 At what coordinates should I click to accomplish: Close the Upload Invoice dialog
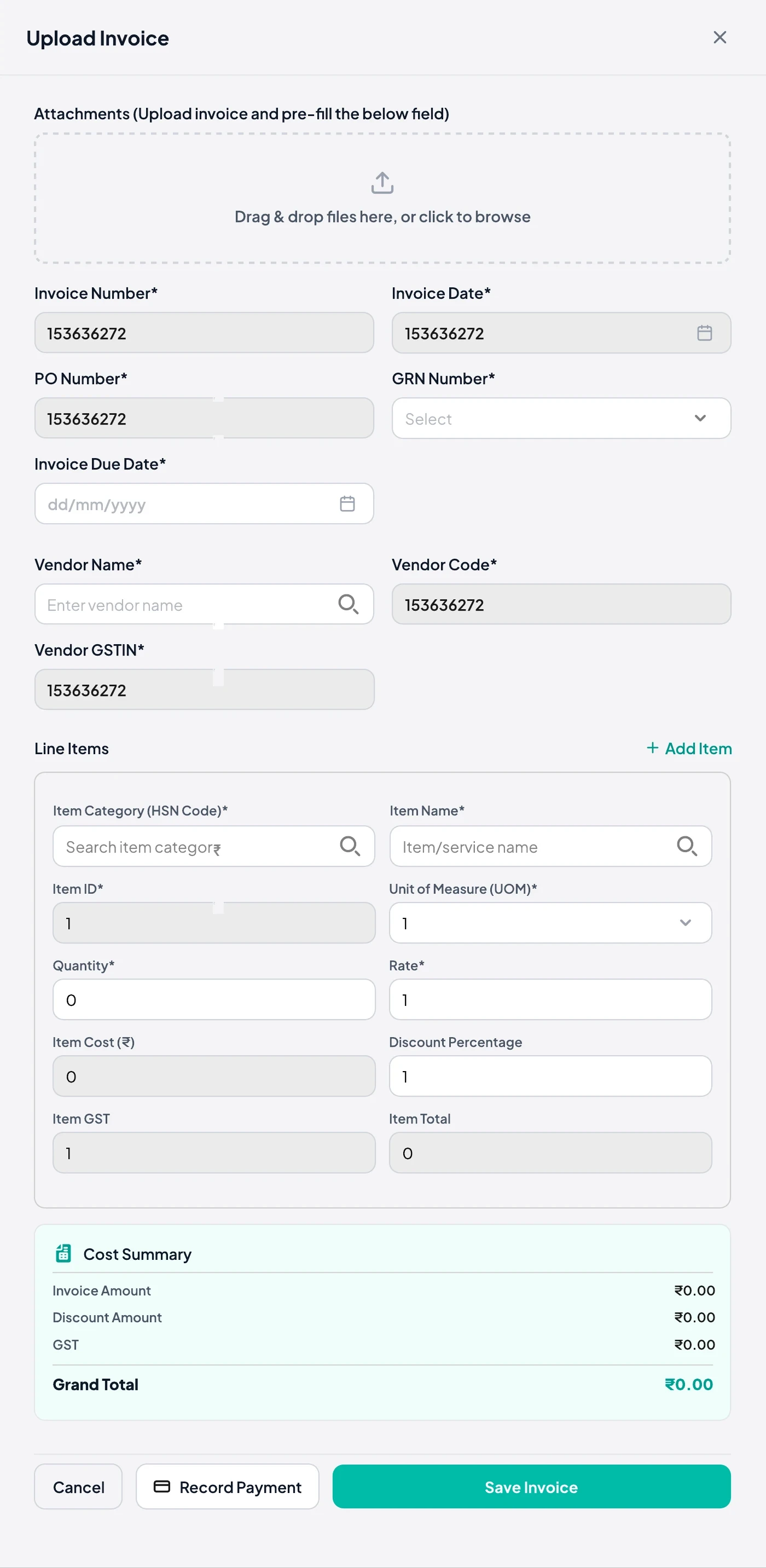tap(719, 38)
